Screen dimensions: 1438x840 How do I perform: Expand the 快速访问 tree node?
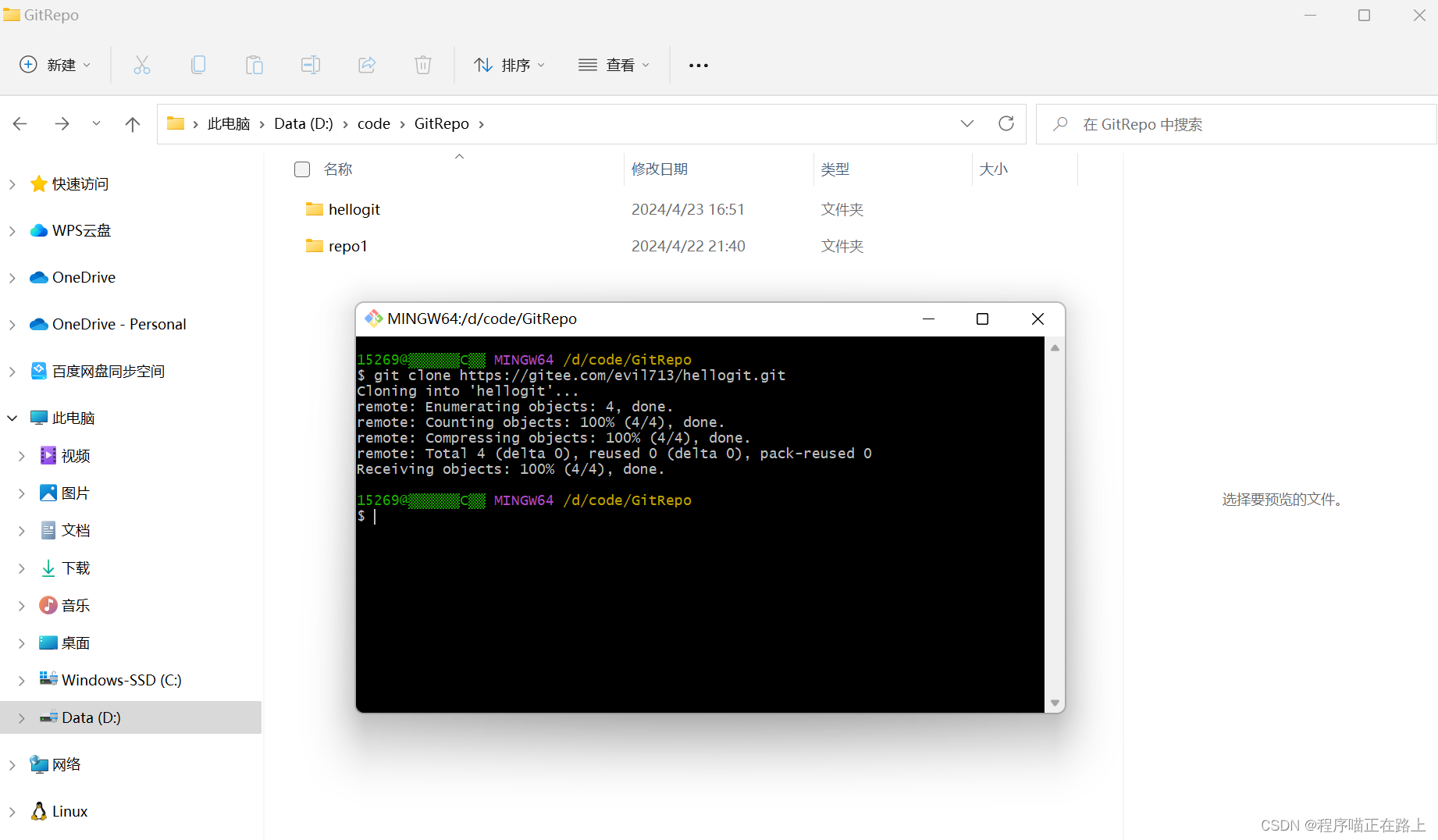click(12, 184)
